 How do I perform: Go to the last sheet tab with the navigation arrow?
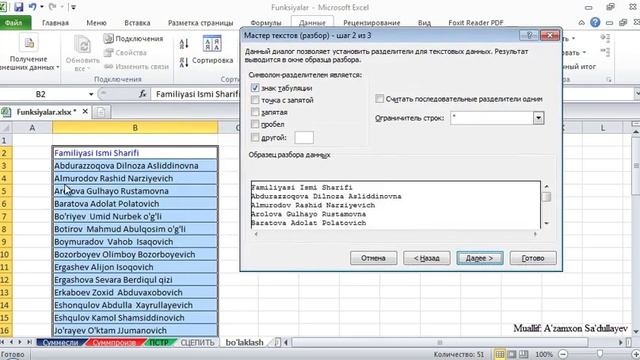29,342
